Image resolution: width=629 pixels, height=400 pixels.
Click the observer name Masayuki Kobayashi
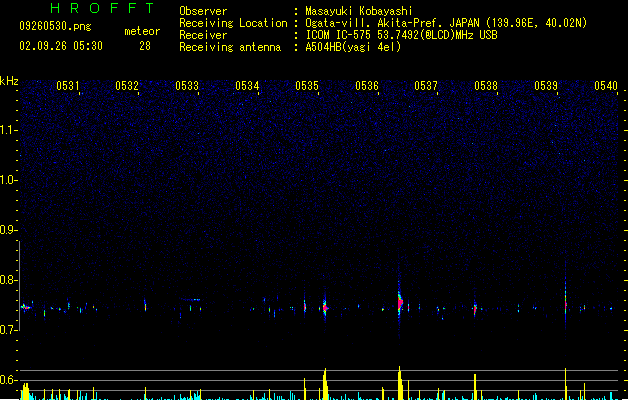pos(359,11)
